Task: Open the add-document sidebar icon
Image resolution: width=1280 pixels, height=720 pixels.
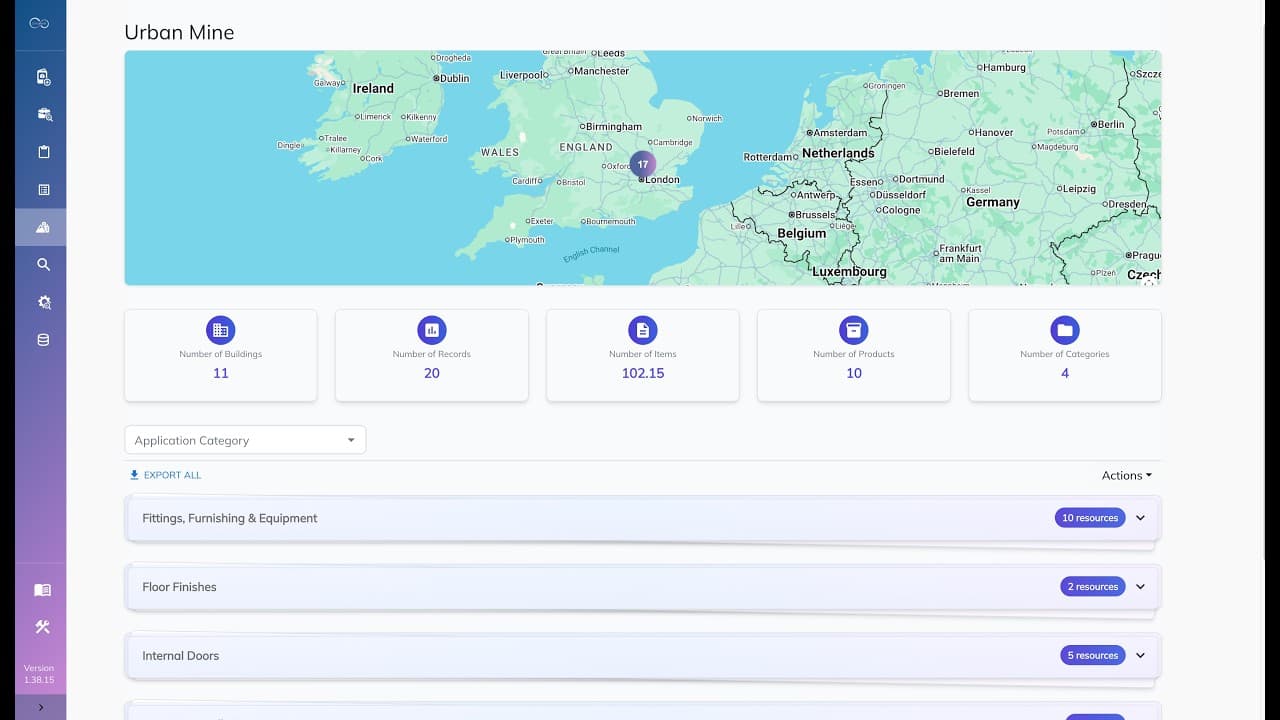Action: [x=43, y=77]
